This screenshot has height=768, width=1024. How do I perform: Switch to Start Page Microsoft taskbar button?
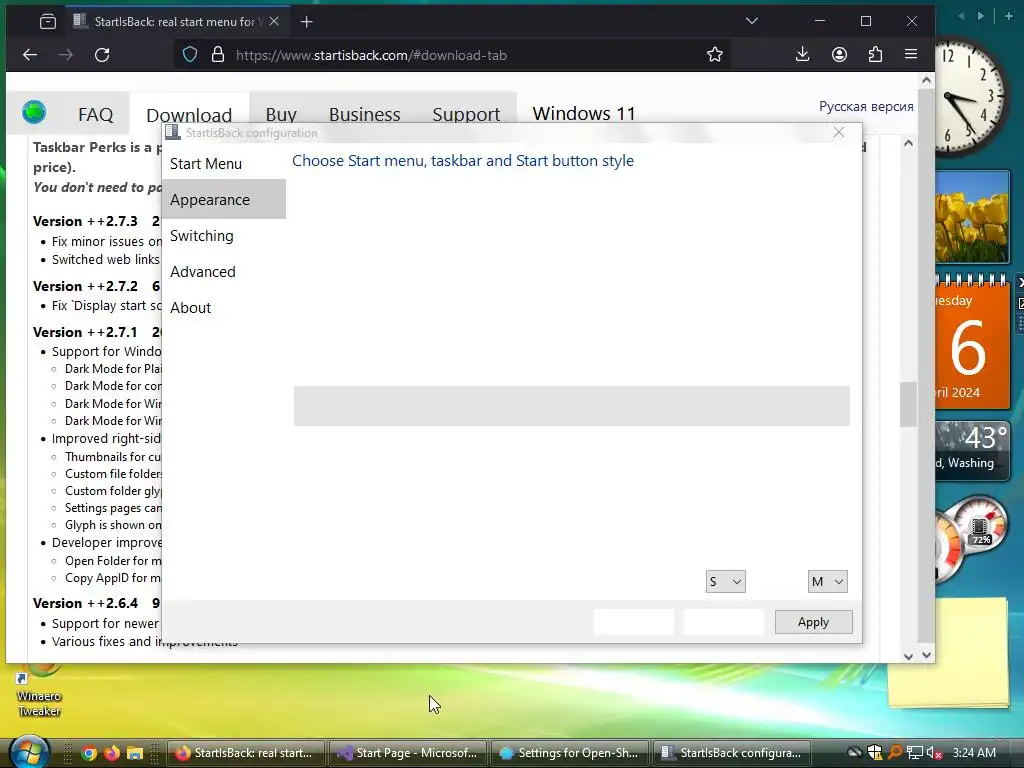coord(408,753)
